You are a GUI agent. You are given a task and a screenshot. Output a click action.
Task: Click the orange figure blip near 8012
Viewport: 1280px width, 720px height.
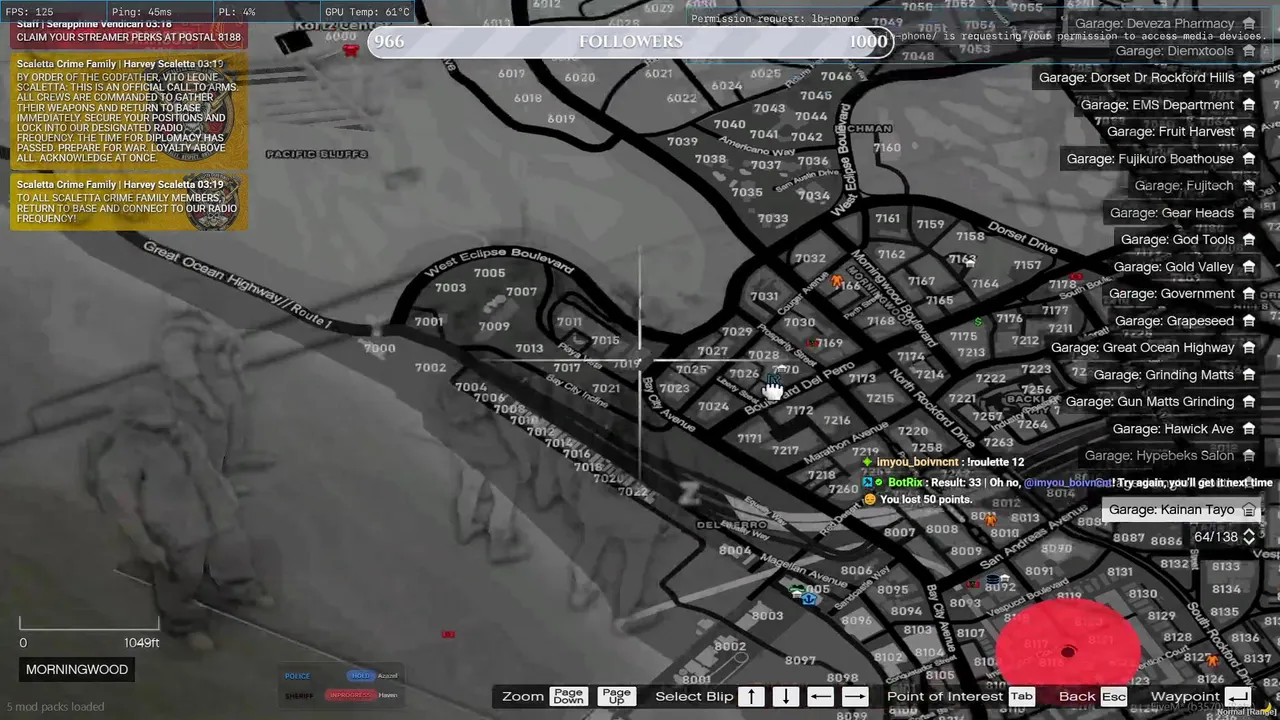click(x=990, y=520)
